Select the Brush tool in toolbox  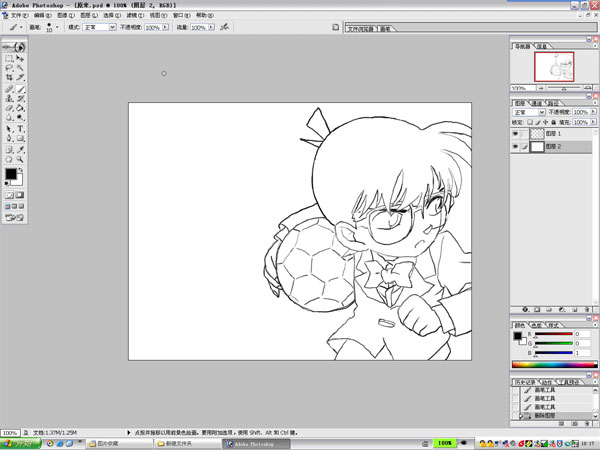tap(20, 89)
